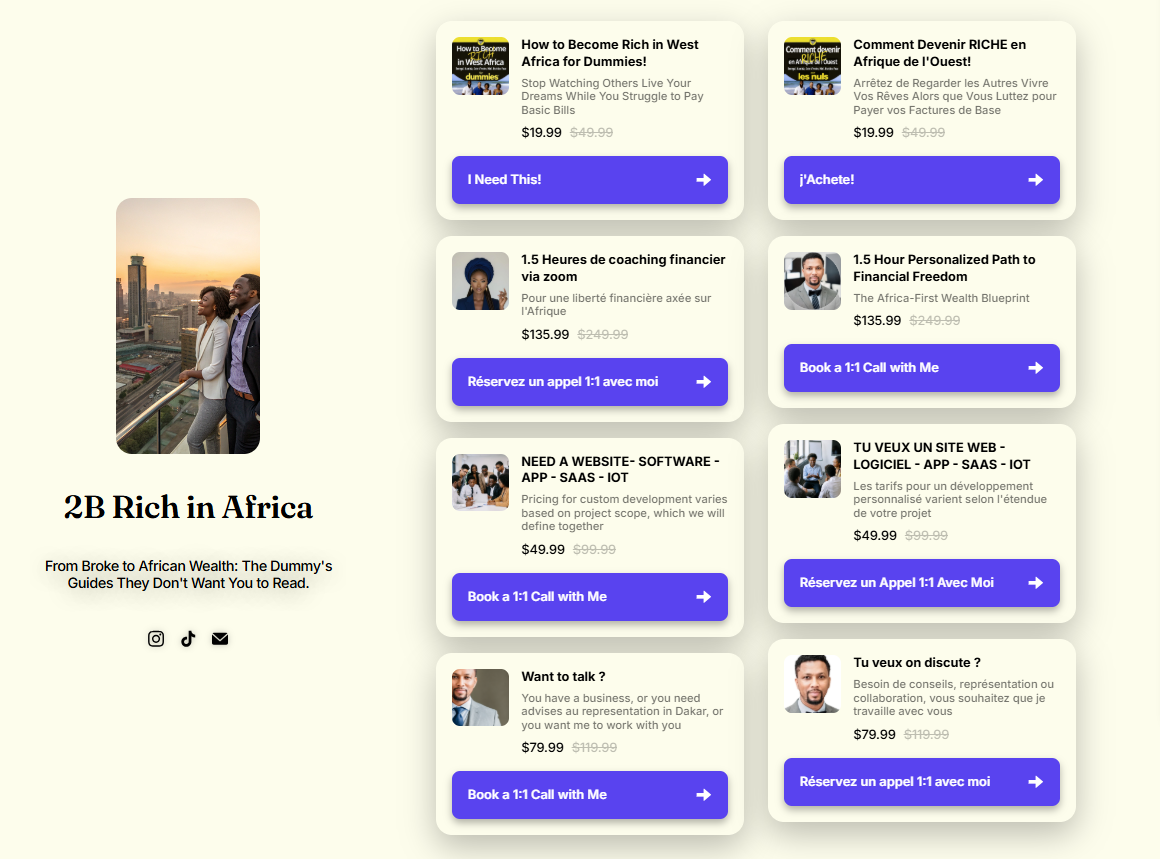The height and width of the screenshot is (859, 1160).
Task: Open the TikTok profile icon
Action: [188, 639]
